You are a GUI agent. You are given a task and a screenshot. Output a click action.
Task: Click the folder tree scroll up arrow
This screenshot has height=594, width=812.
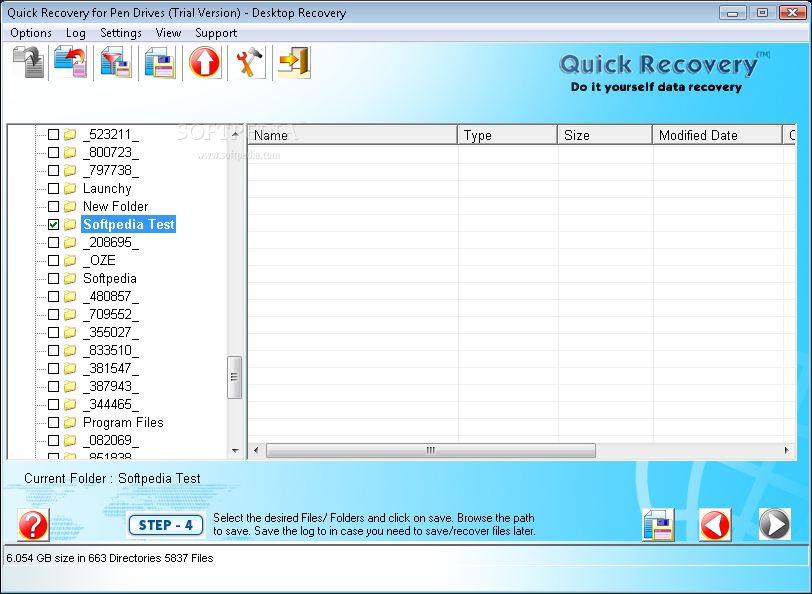(235, 134)
